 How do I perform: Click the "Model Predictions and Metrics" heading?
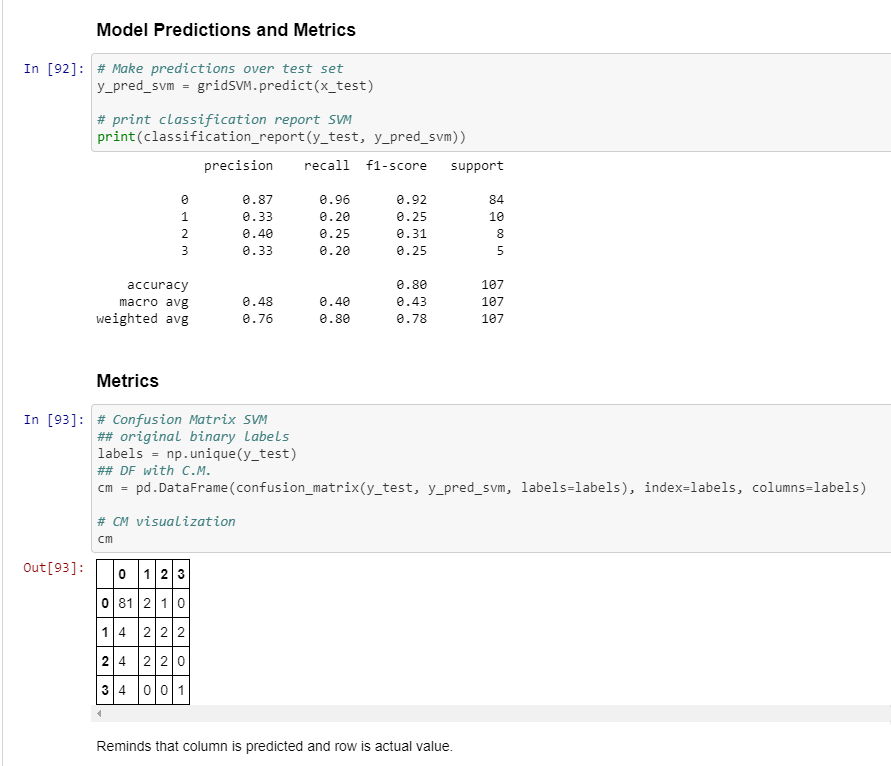[x=226, y=30]
